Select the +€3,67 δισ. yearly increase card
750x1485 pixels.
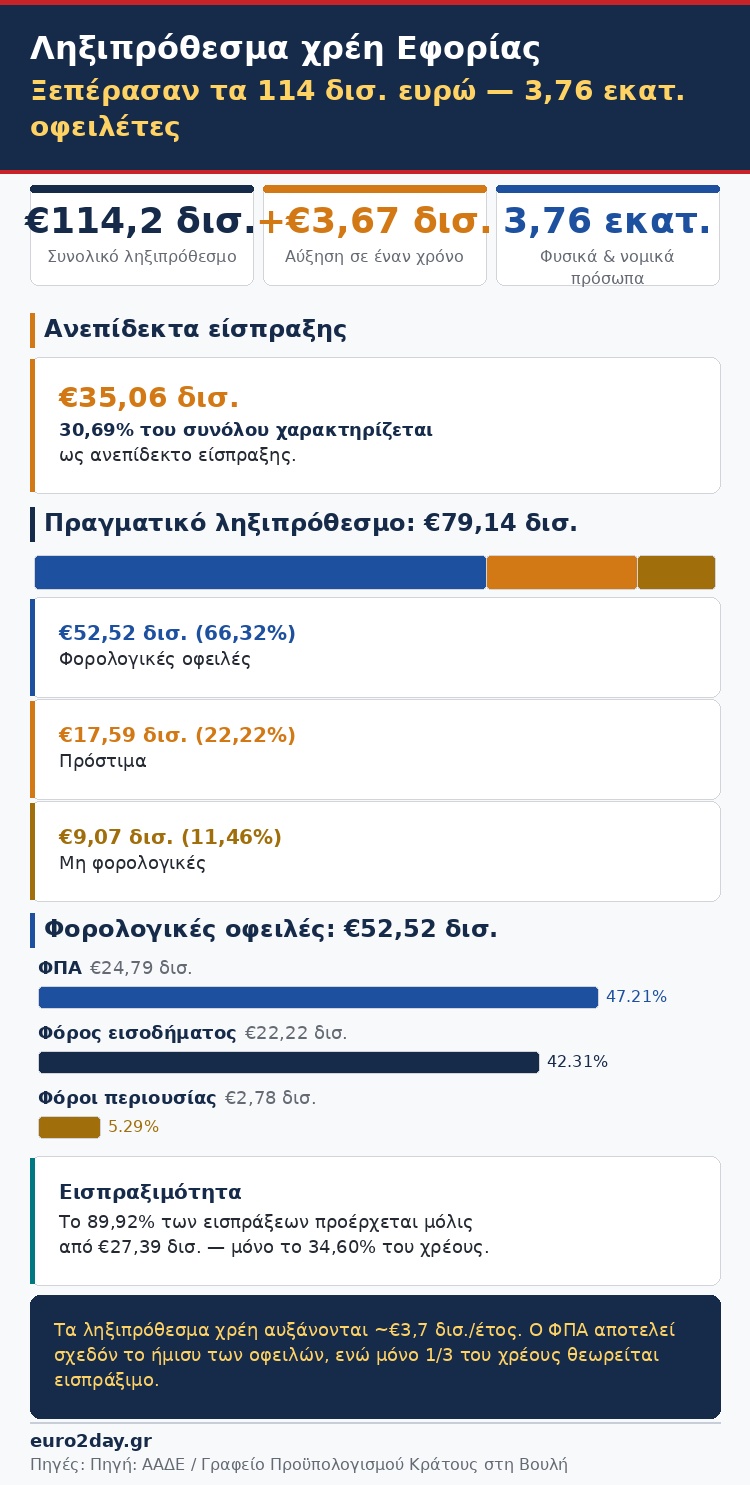pyautogui.click(x=375, y=235)
